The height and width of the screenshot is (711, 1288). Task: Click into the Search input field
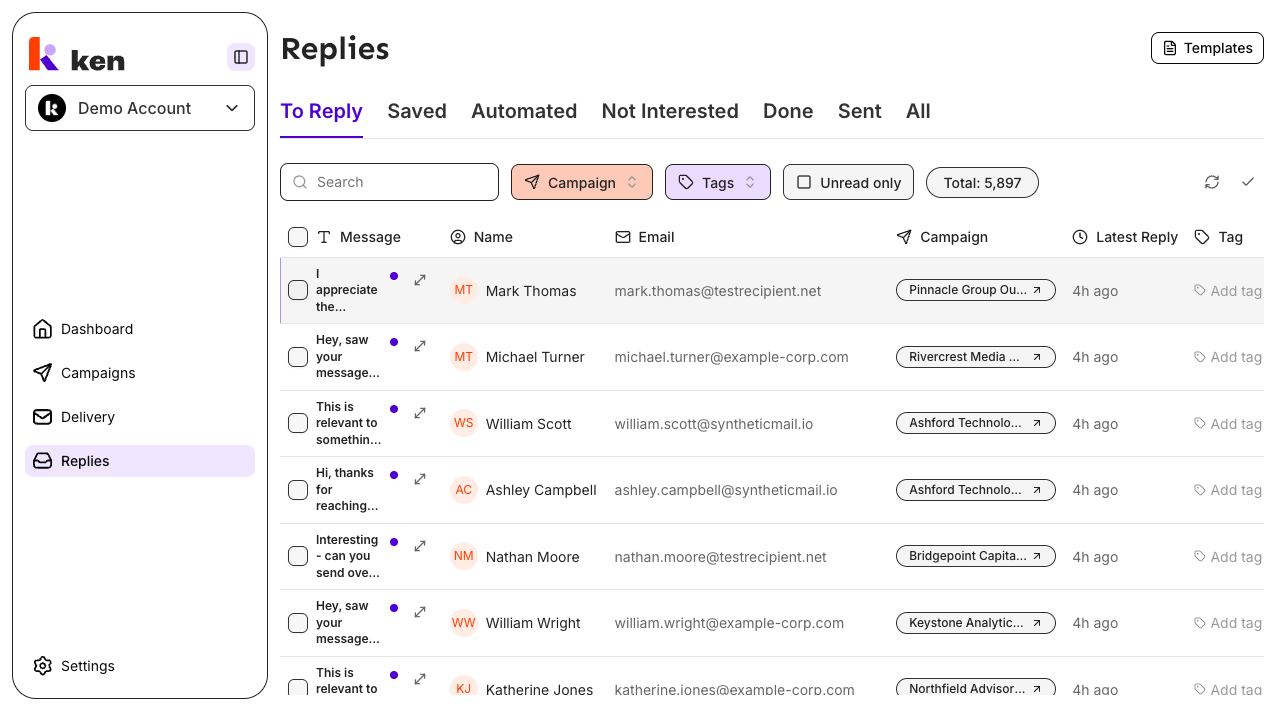click(389, 182)
